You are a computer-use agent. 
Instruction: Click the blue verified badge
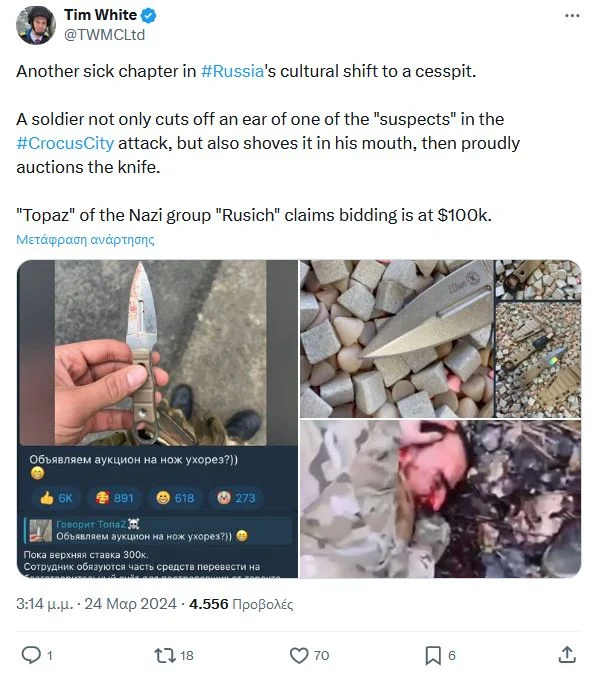(x=149, y=15)
